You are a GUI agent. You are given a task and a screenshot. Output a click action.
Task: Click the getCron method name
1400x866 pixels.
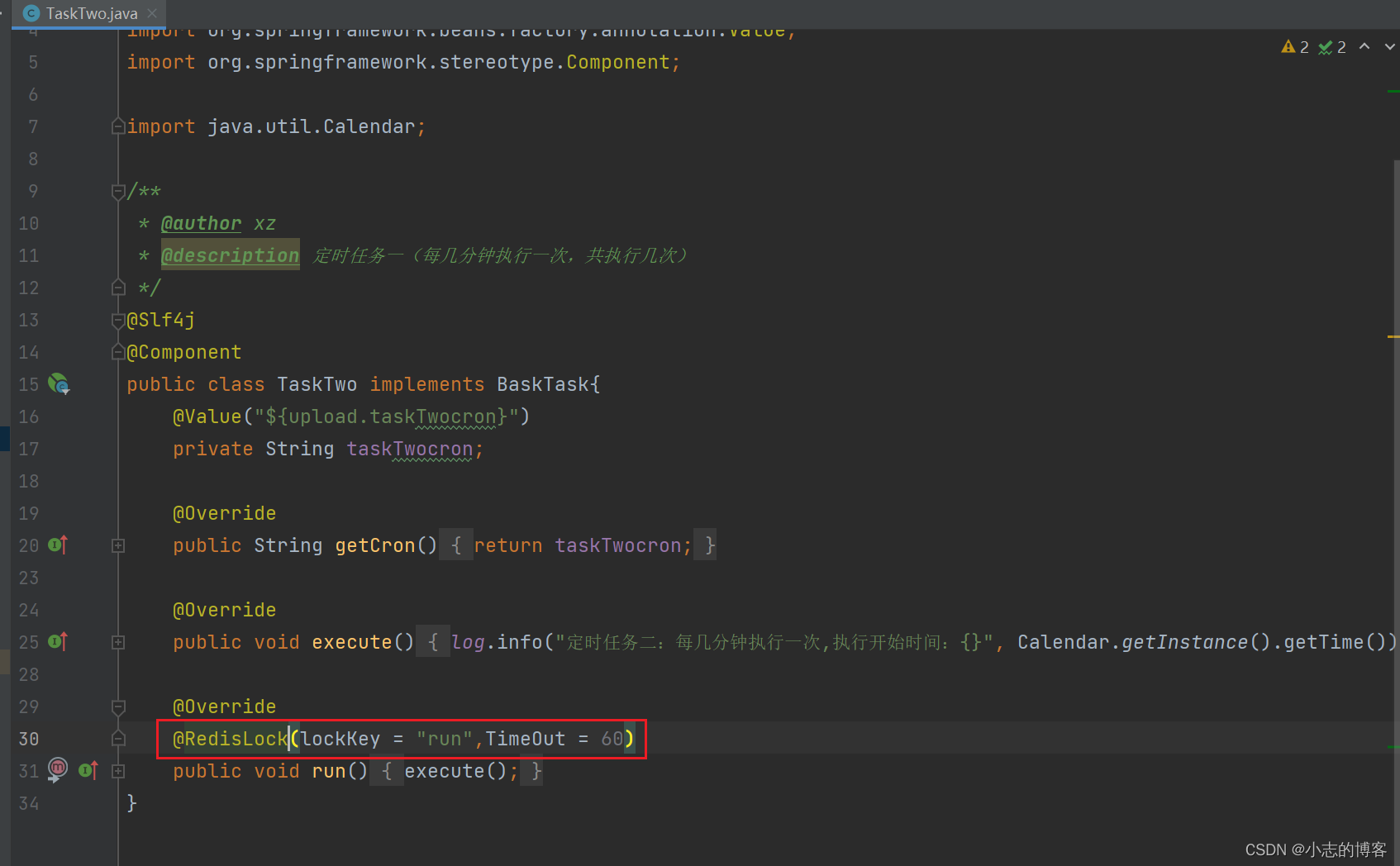click(x=374, y=545)
